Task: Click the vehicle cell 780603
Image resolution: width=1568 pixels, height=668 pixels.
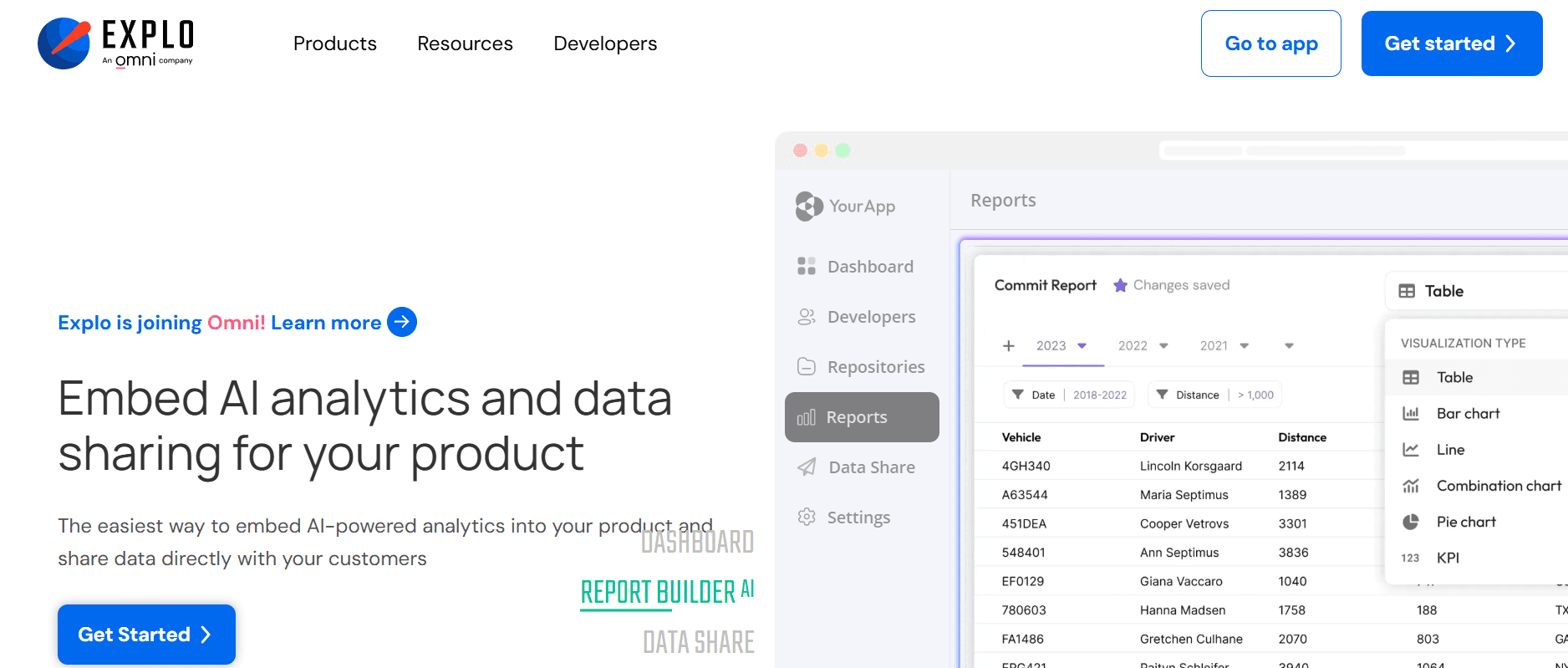Action: pyautogui.click(x=1024, y=610)
